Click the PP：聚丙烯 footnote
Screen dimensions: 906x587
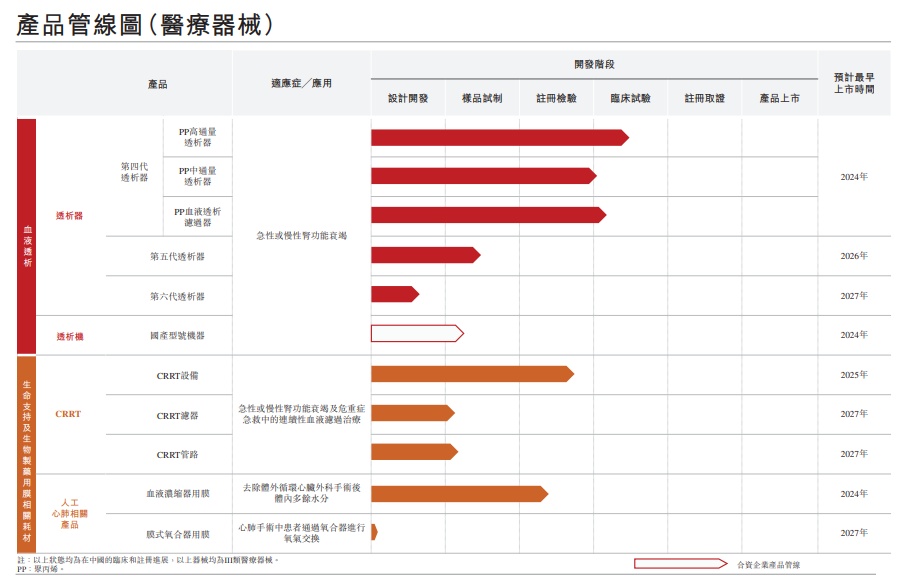point(40,569)
